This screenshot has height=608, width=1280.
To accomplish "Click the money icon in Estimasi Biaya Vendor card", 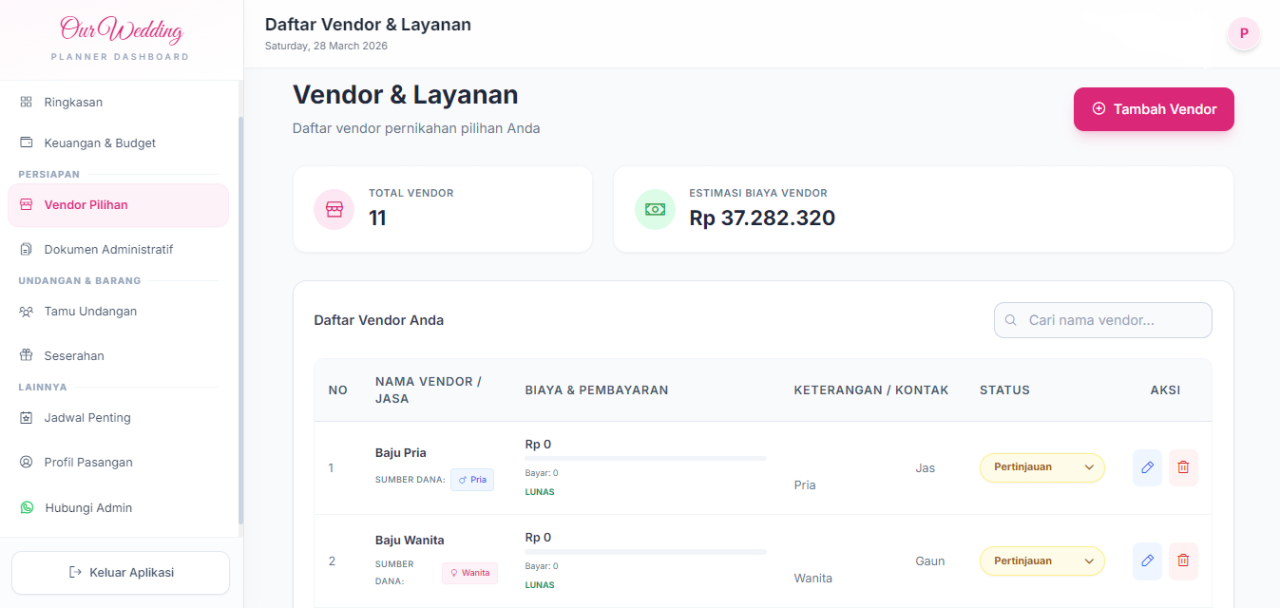I will (x=655, y=209).
